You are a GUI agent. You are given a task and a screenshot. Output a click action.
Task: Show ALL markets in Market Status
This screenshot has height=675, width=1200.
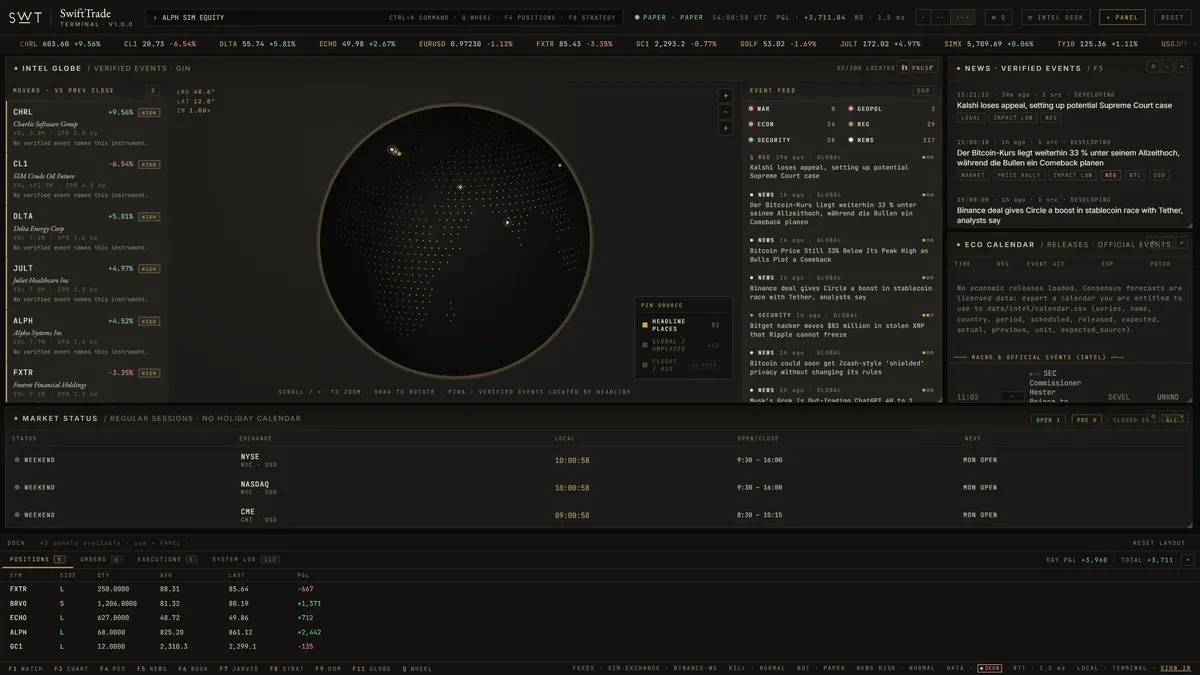(x=1172, y=420)
